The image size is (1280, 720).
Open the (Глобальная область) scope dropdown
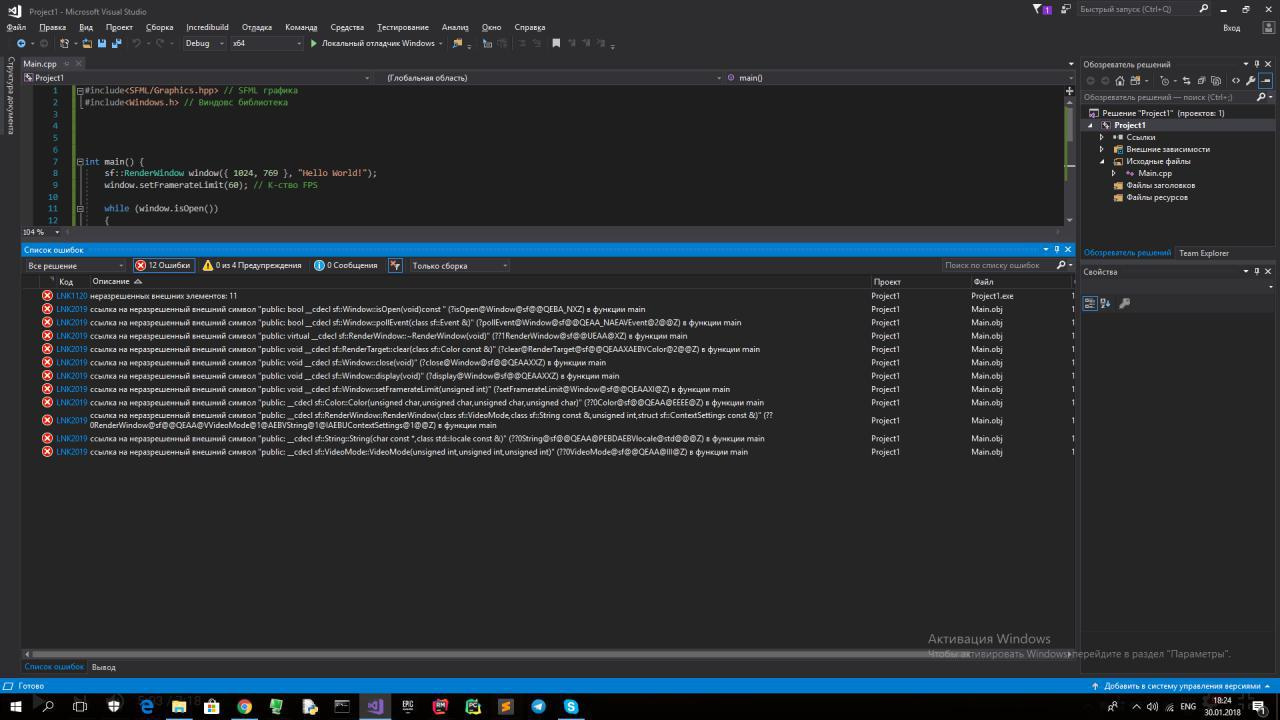tap(553, 78)
